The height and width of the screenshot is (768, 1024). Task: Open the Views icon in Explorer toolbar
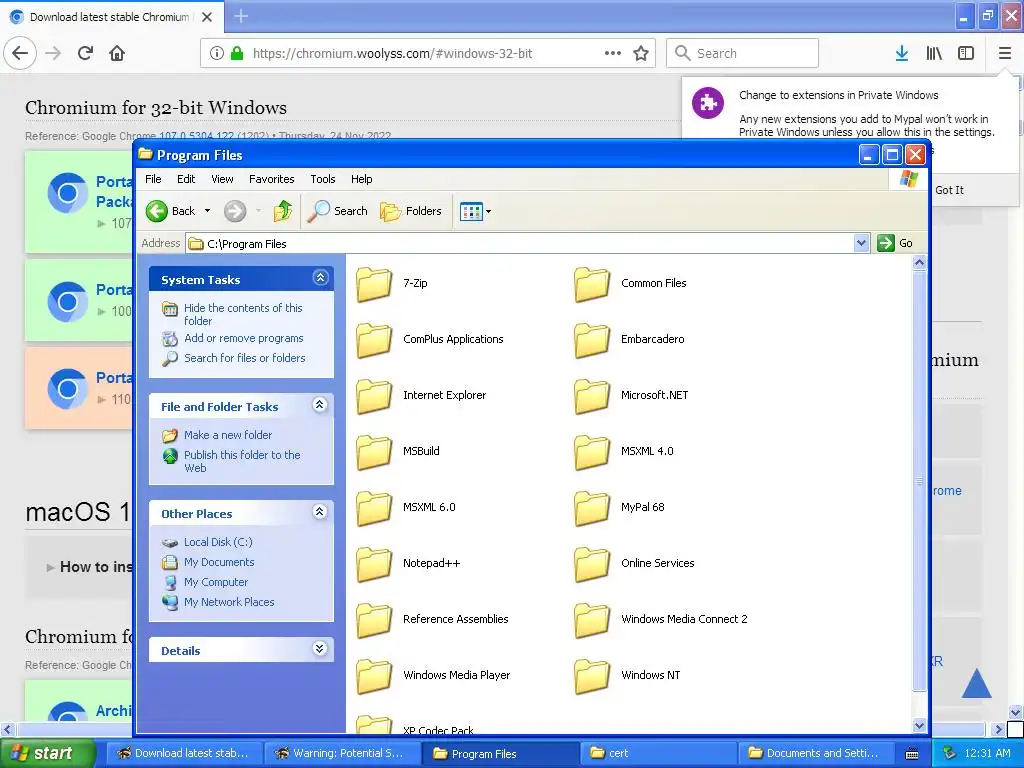click(x=471, y=211)
